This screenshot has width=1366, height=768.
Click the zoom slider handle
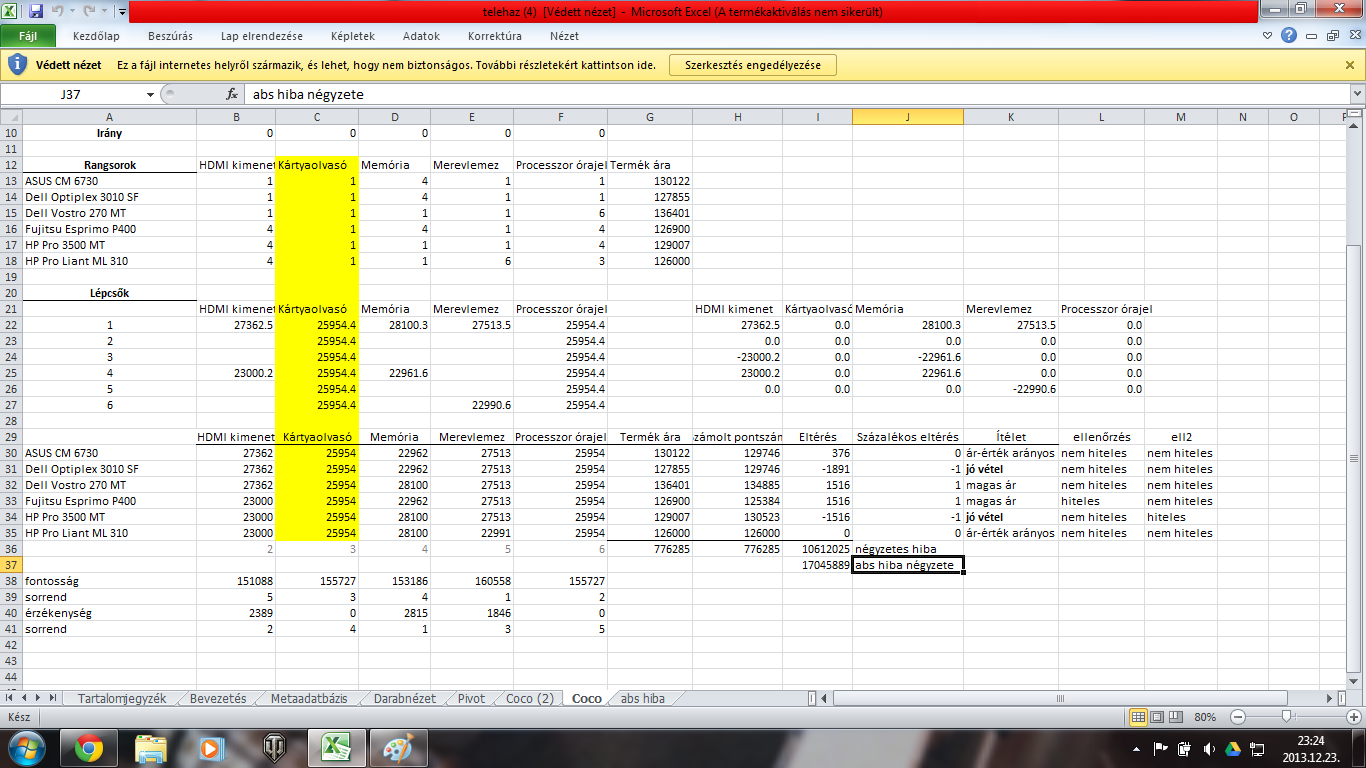(x=1285, y=717)
